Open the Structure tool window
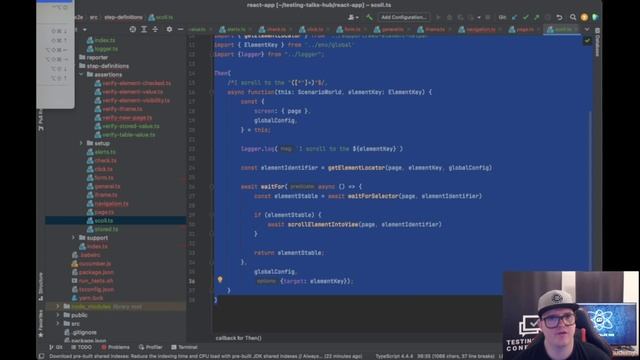 click(41, 286)
